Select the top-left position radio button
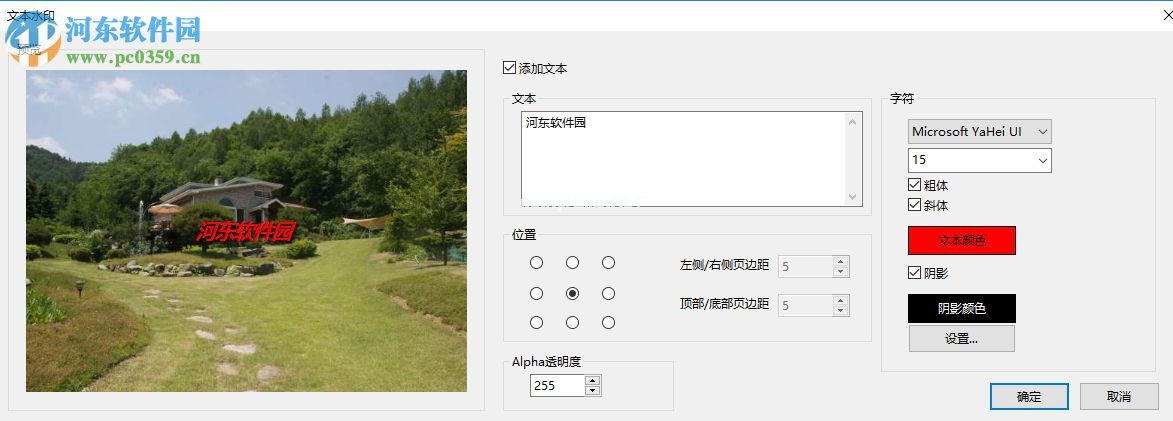The height and width of the screenshot is (421, 1173). (x=536, y=262)
